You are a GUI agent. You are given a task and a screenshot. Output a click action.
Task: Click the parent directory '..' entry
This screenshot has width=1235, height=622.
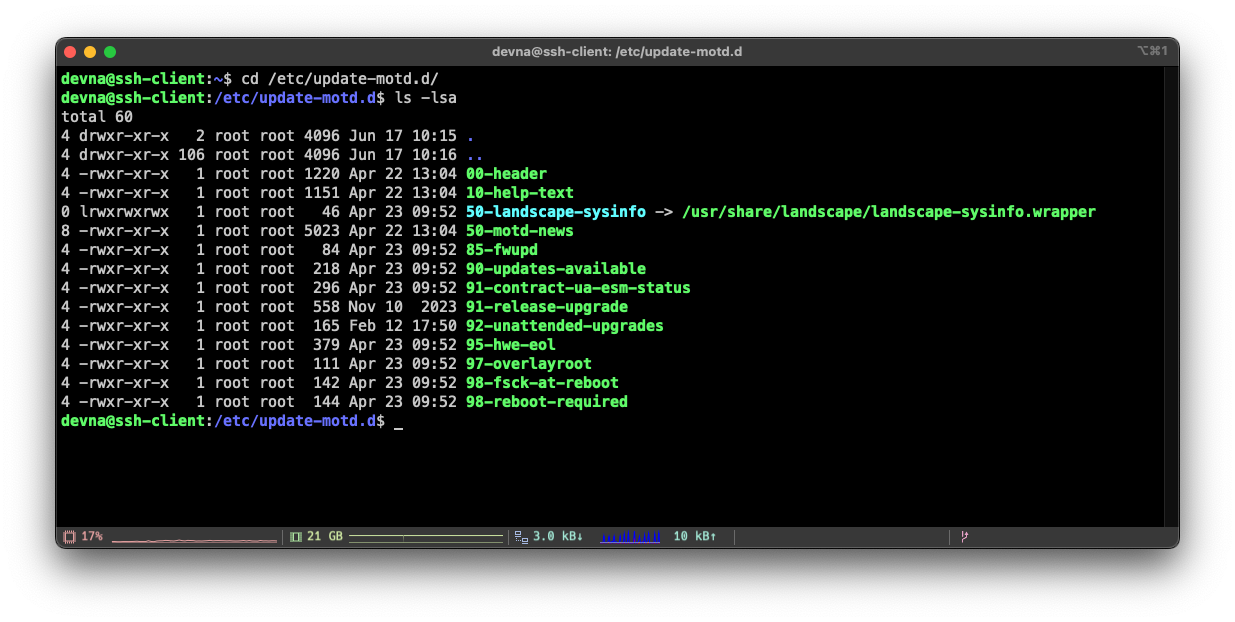point(475,155)
